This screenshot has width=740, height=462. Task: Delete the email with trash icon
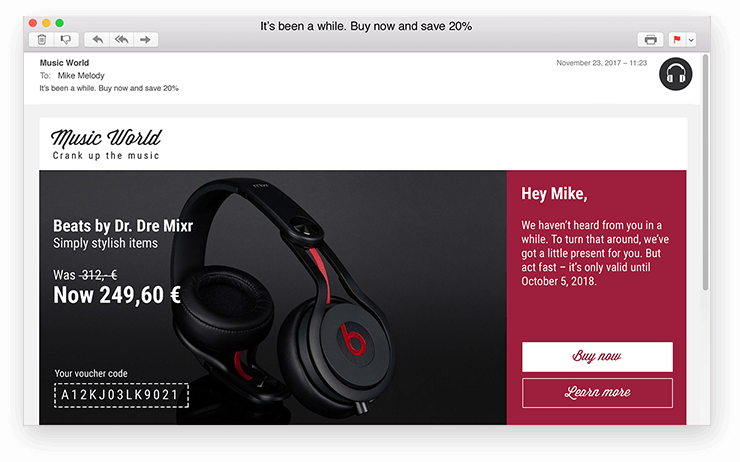(42, 40)
